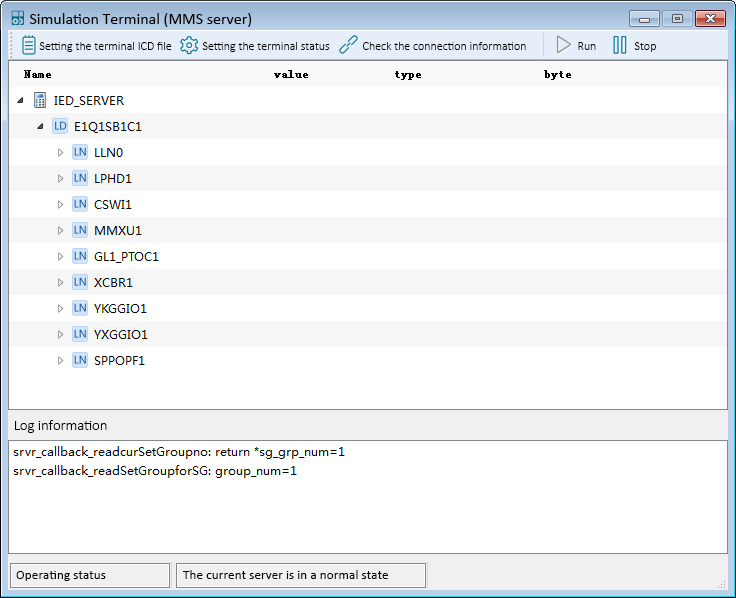736x598 pixels.
Task: Select the LPHD1 tree item
Action: tap(112, 179)
